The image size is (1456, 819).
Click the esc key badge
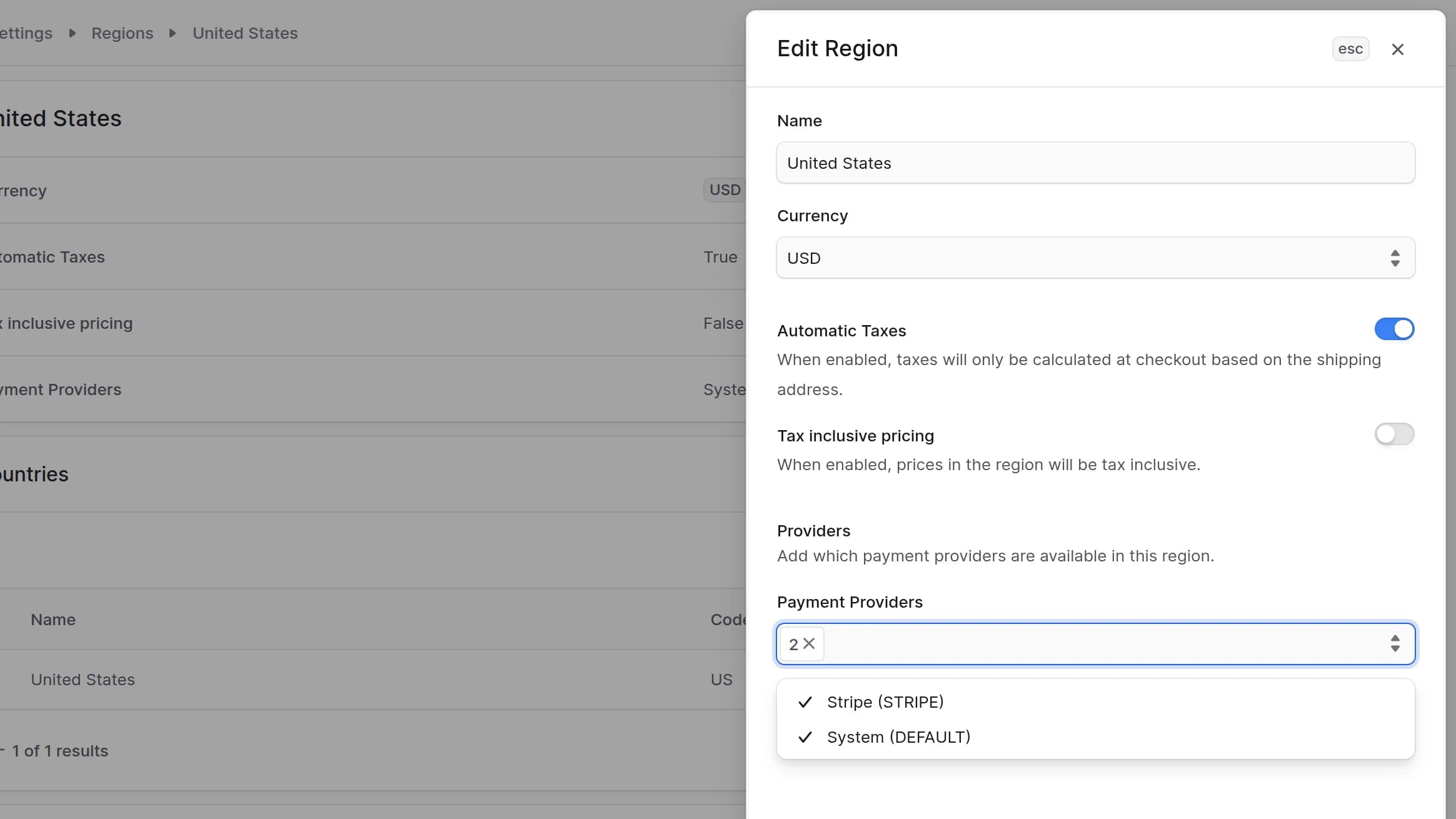pos(1350,49)
